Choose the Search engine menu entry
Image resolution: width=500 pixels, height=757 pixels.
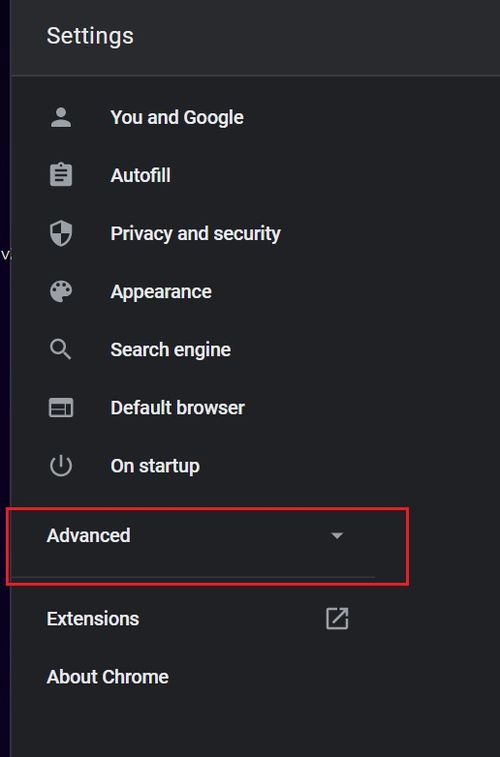(x=170, y=350)
